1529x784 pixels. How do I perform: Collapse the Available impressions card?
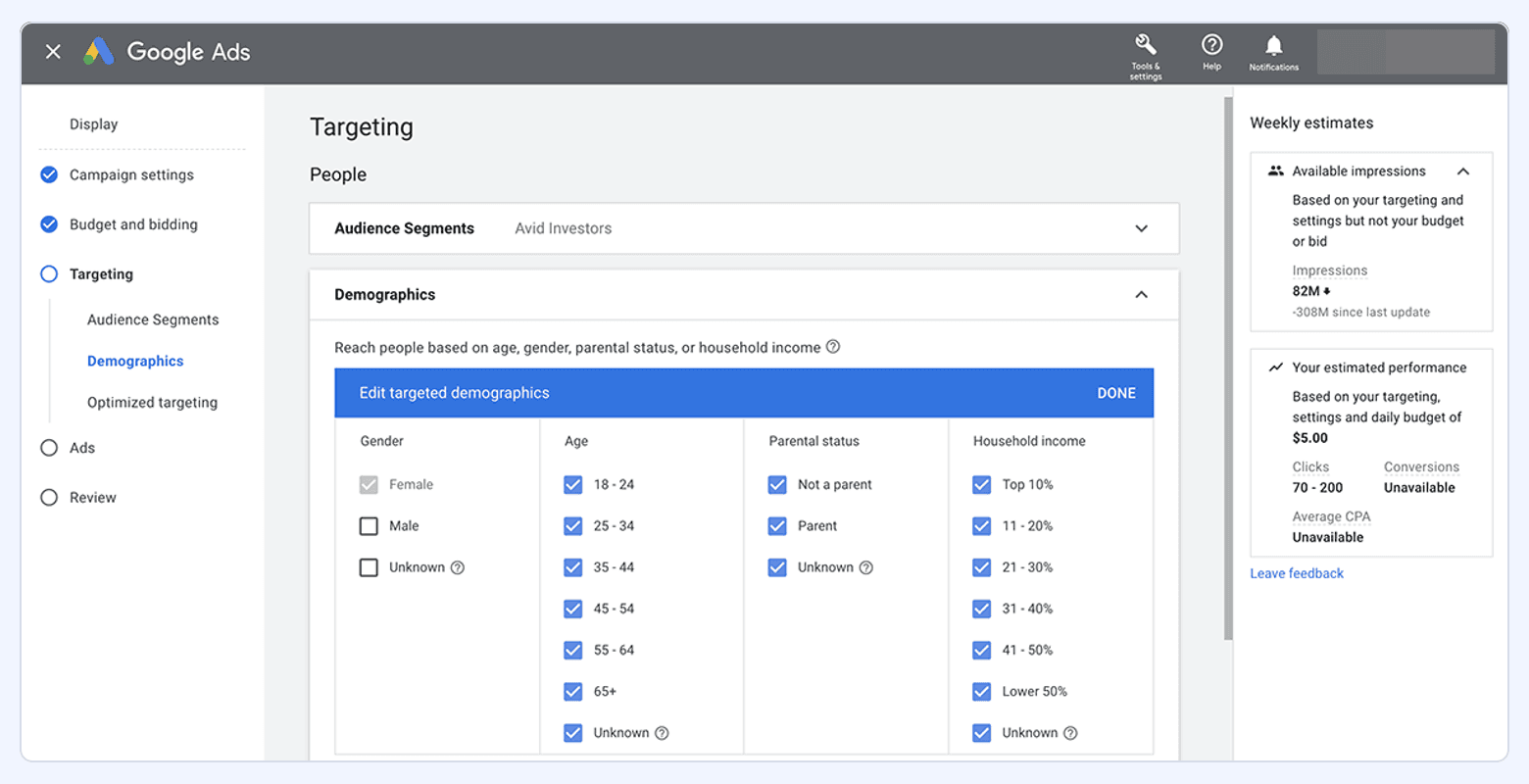point(1463,171)
